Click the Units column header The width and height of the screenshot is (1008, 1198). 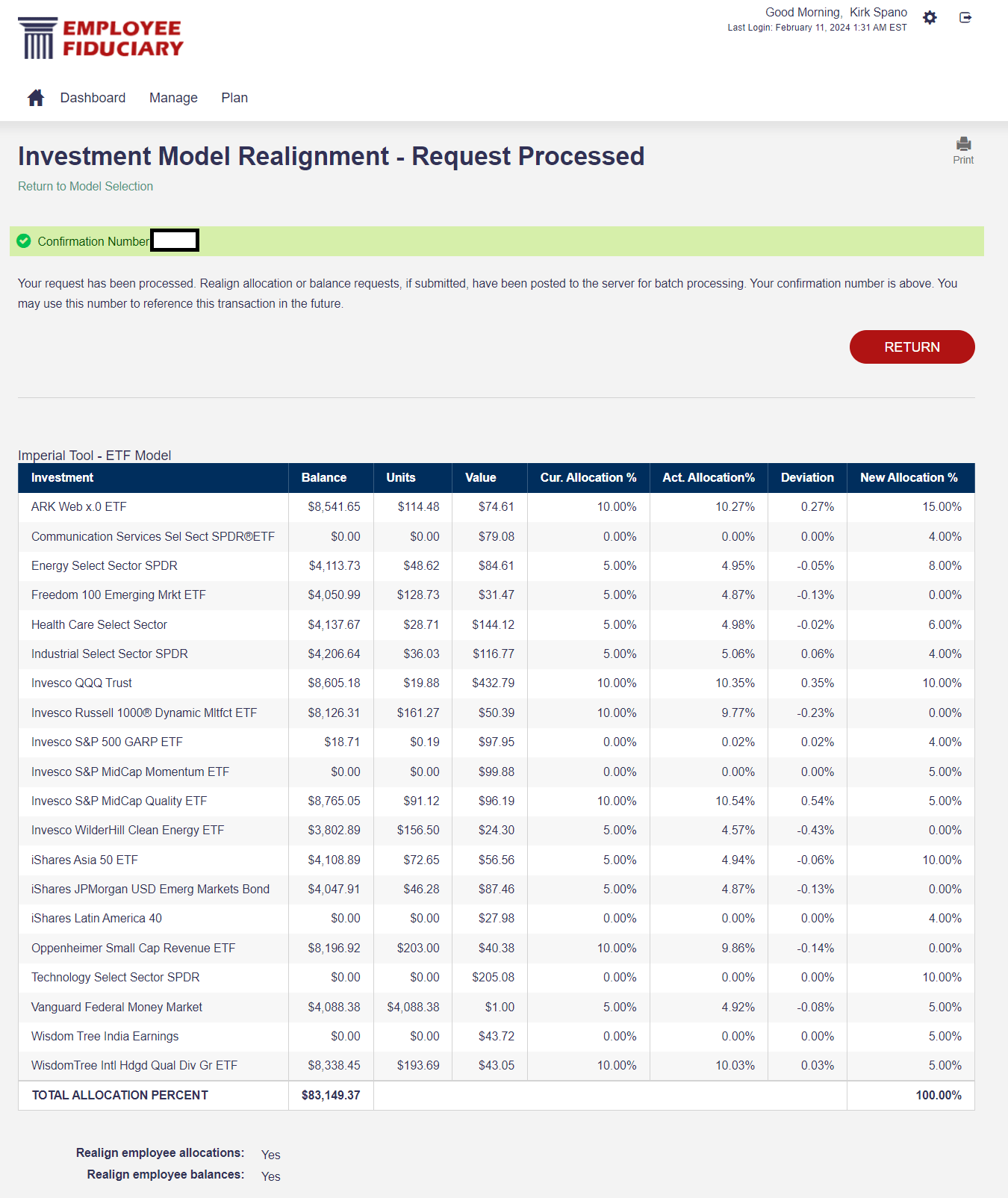click(413, 478)
